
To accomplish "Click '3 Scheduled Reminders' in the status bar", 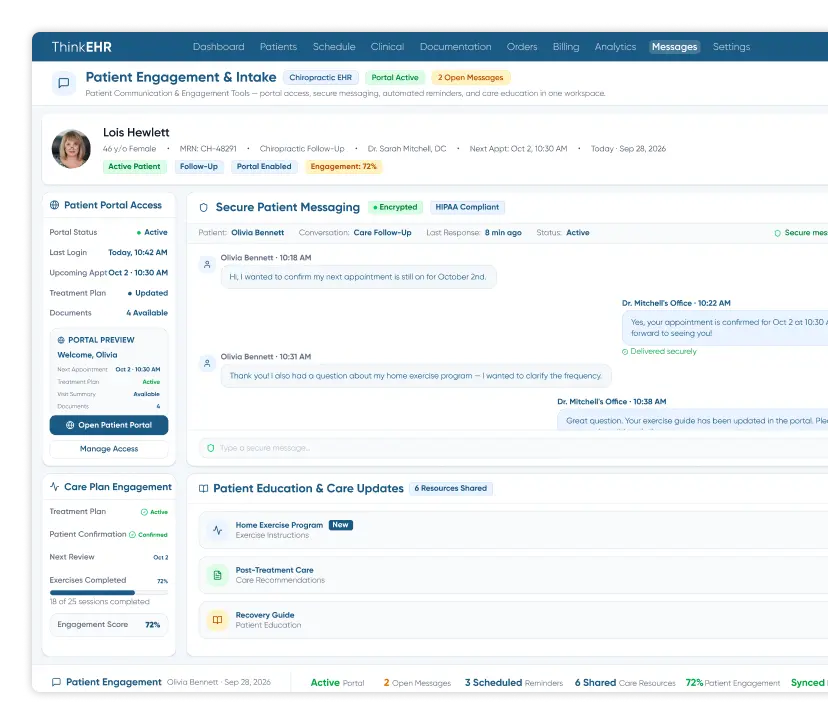I will (x=514, y=683).
